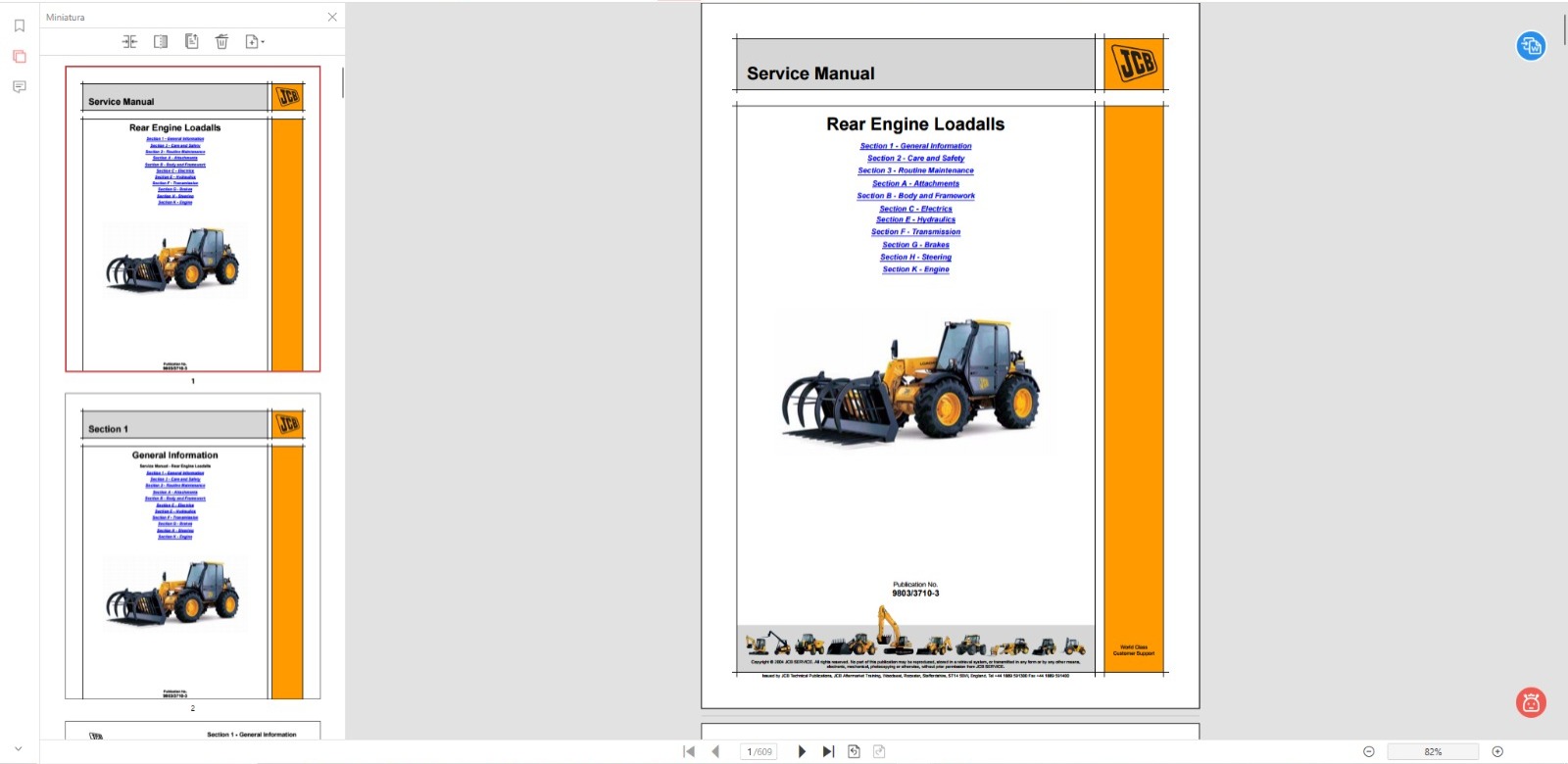Click the thumbnail panel scrollbar
Screen dimensions: 1568x764
click(x=343, y=83)
